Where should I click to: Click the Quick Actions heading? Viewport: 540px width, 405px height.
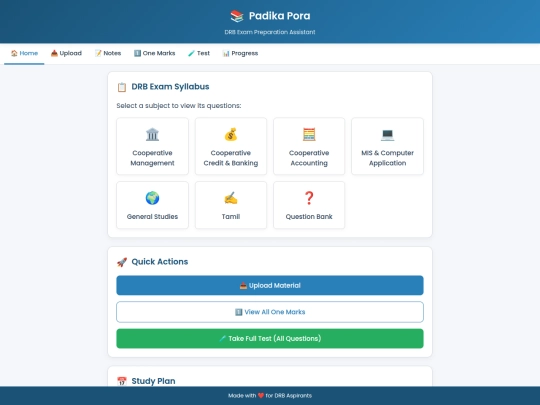coord(160,262)
